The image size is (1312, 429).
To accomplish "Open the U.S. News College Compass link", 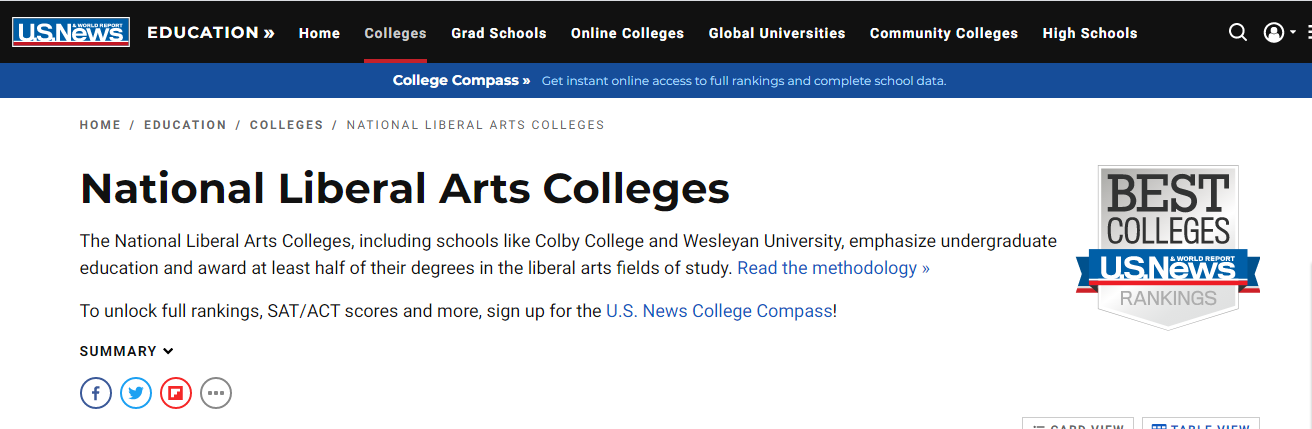I will pos(719,311).
